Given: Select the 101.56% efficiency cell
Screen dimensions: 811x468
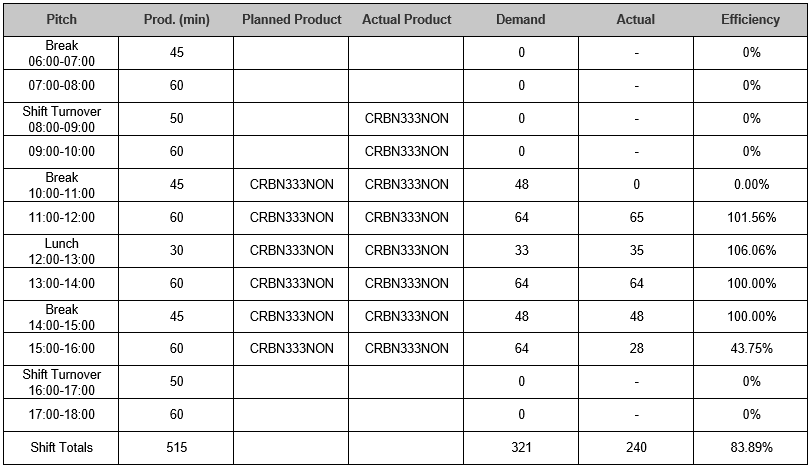Looking at the screenshot, I should point(750,218).
